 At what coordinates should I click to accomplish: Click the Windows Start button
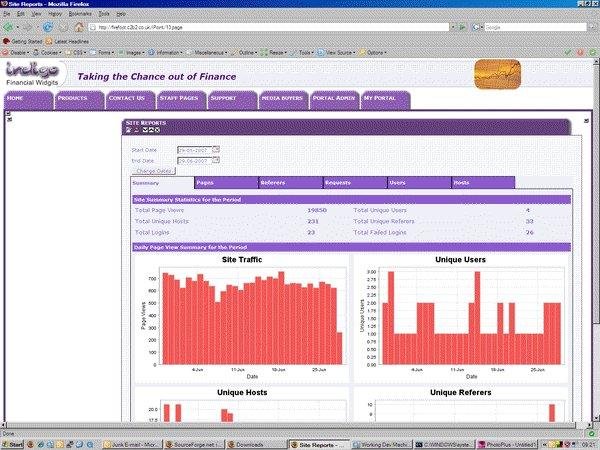click(13, 445)
